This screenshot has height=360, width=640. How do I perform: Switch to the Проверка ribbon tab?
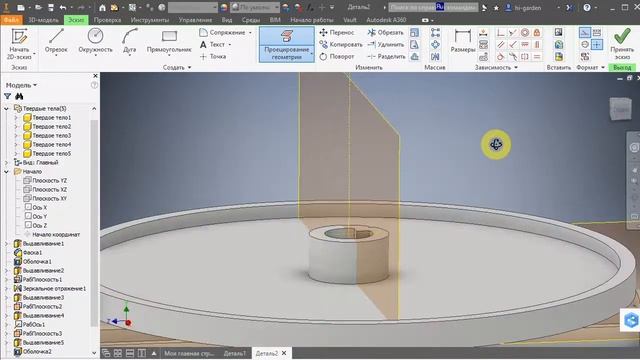coord(107,20)
